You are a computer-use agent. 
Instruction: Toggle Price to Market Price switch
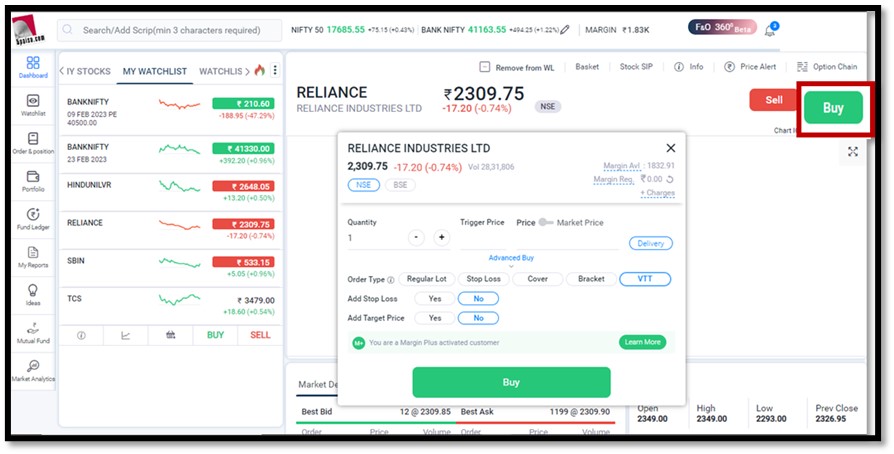(546, 222)
